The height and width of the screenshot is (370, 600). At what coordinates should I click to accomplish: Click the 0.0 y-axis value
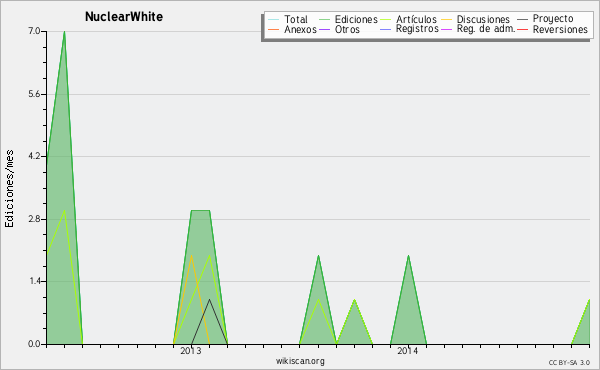coord(34,344)
